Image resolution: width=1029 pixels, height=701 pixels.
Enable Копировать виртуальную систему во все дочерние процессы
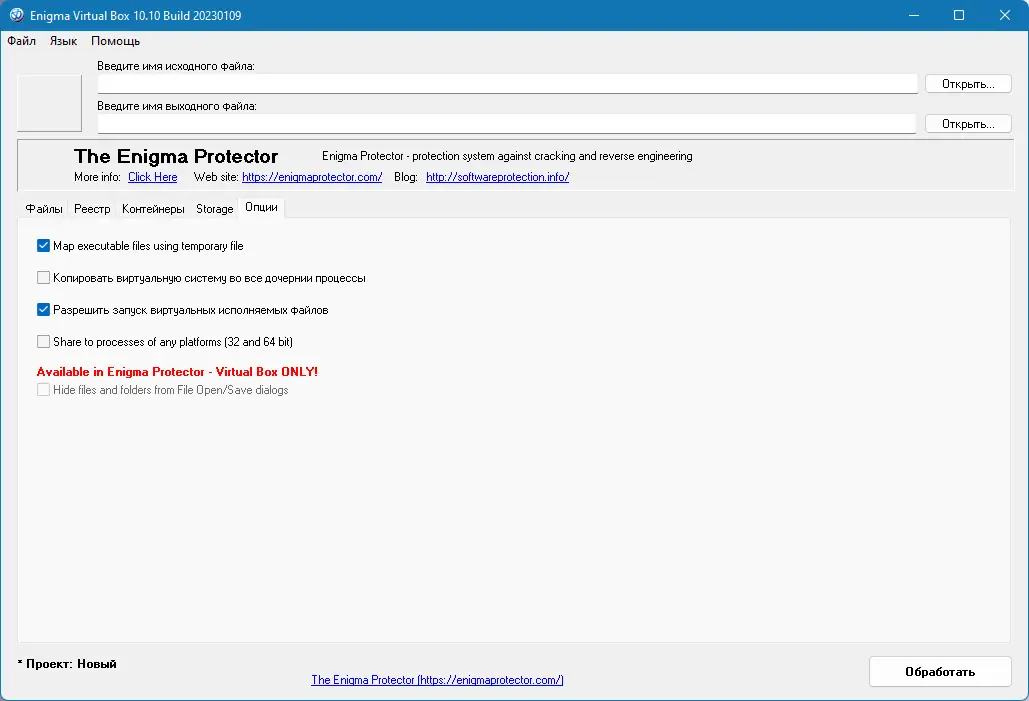pyautogui.click(x=43, y=278)
